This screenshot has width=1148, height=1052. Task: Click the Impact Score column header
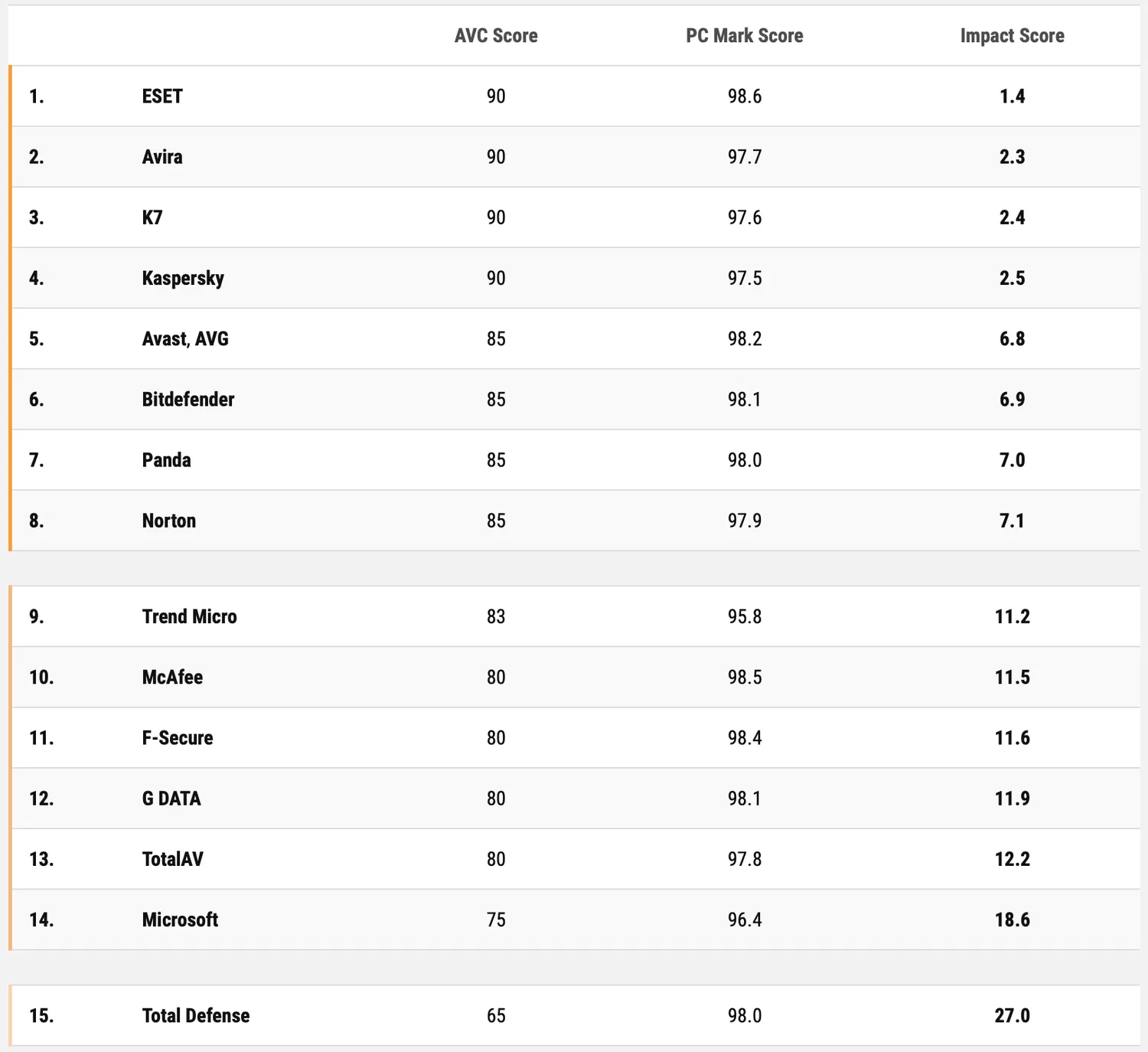1012,36
